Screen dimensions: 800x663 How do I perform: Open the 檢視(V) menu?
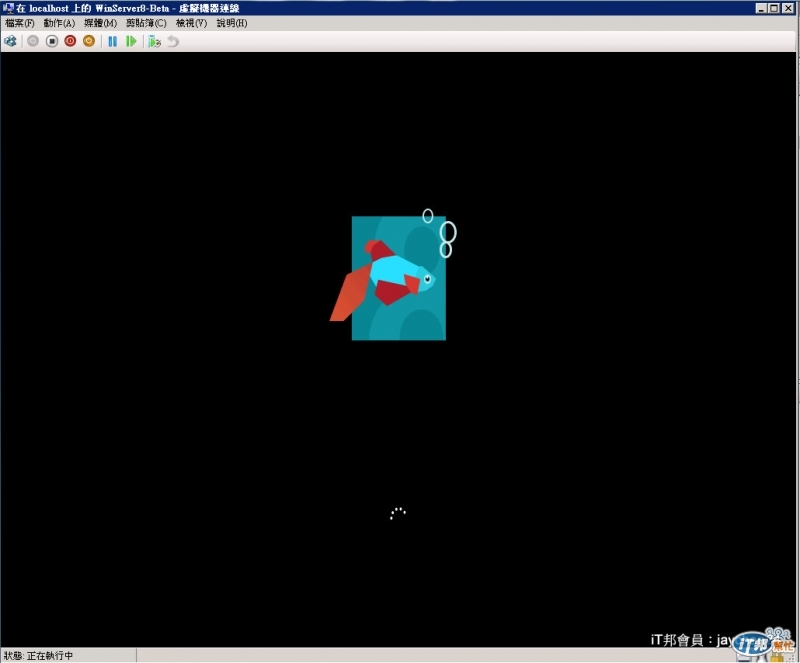point(191,23)
